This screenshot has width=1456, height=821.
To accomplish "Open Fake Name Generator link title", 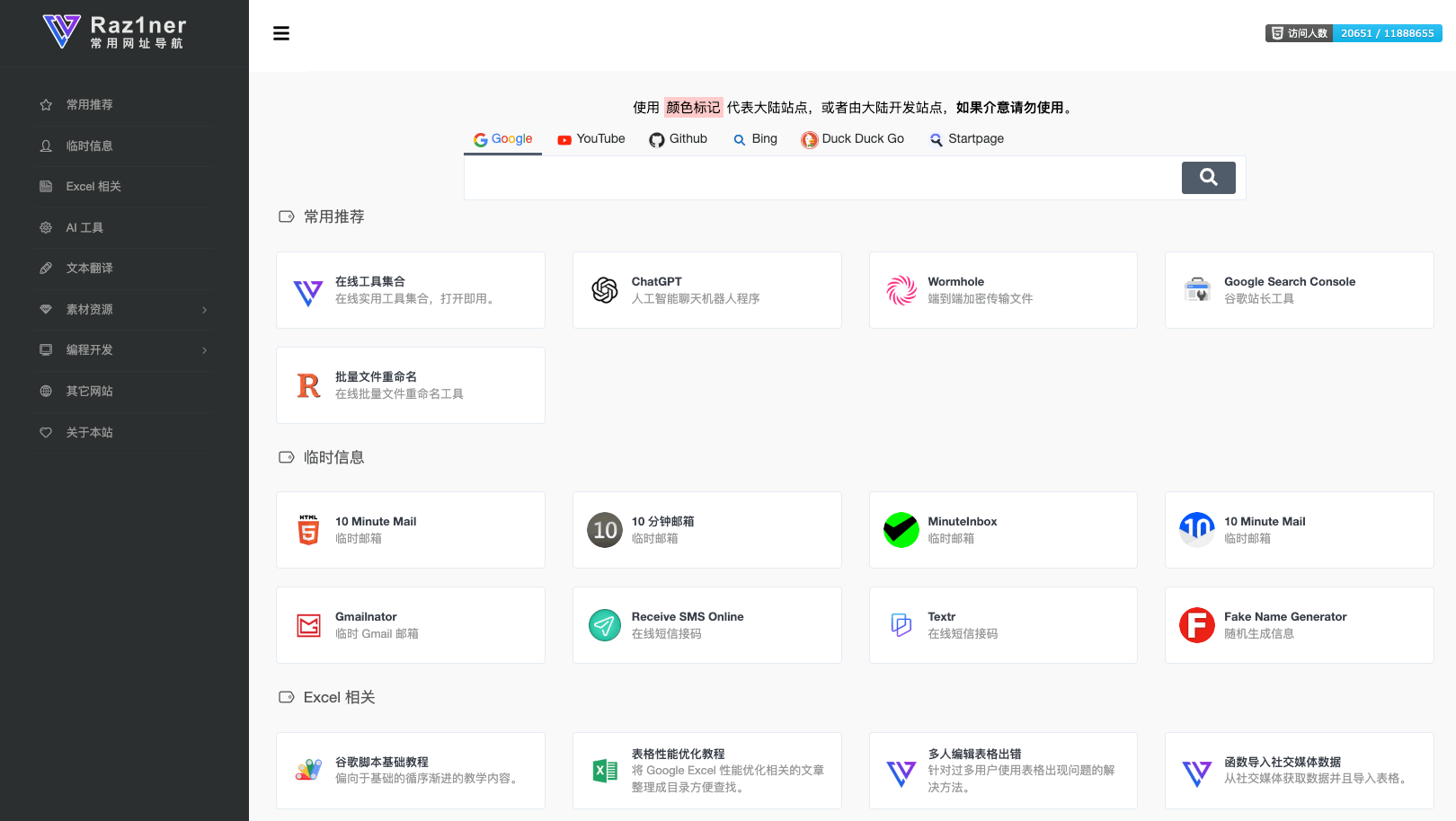I will click(x=1285, y=617).
